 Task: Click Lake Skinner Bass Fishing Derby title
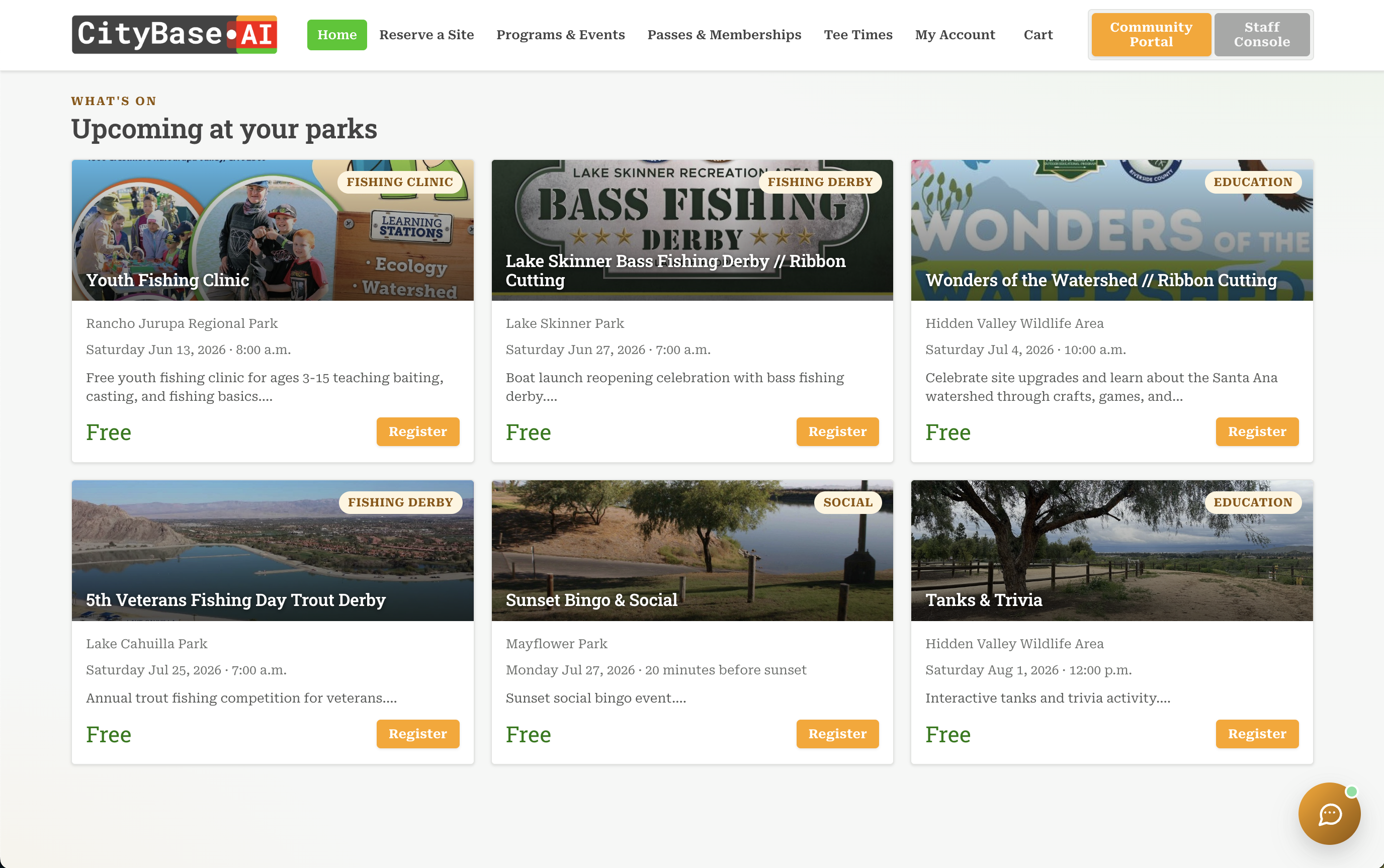pyautogui.click(x=675, y=271)
